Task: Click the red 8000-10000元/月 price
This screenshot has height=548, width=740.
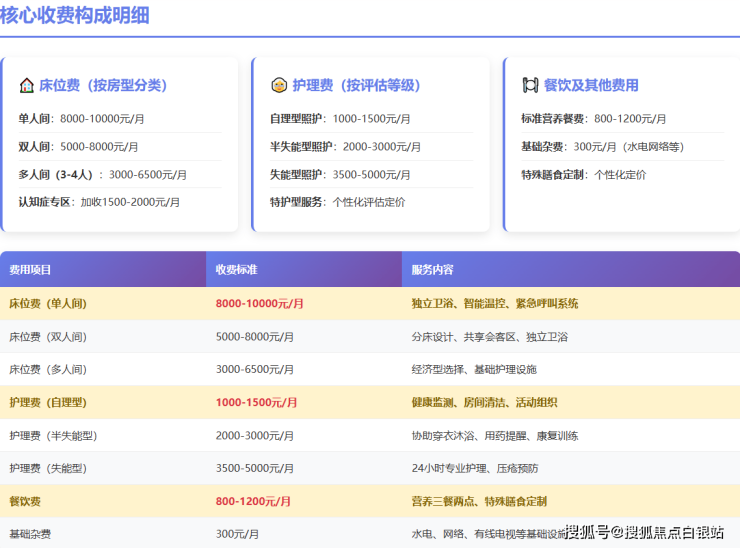Action: 260,303
